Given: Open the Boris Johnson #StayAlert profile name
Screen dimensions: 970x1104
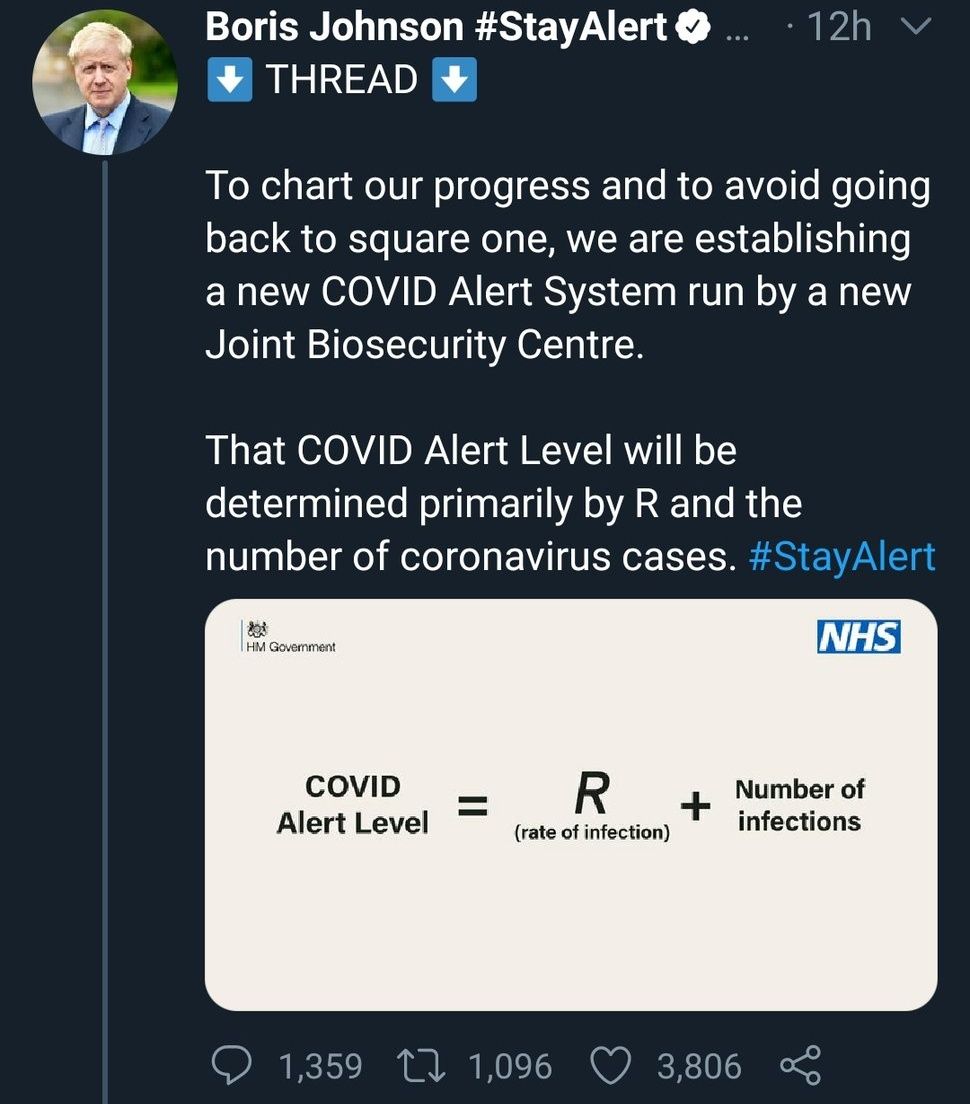Looking at the screenshot, I should click(436, 28).
